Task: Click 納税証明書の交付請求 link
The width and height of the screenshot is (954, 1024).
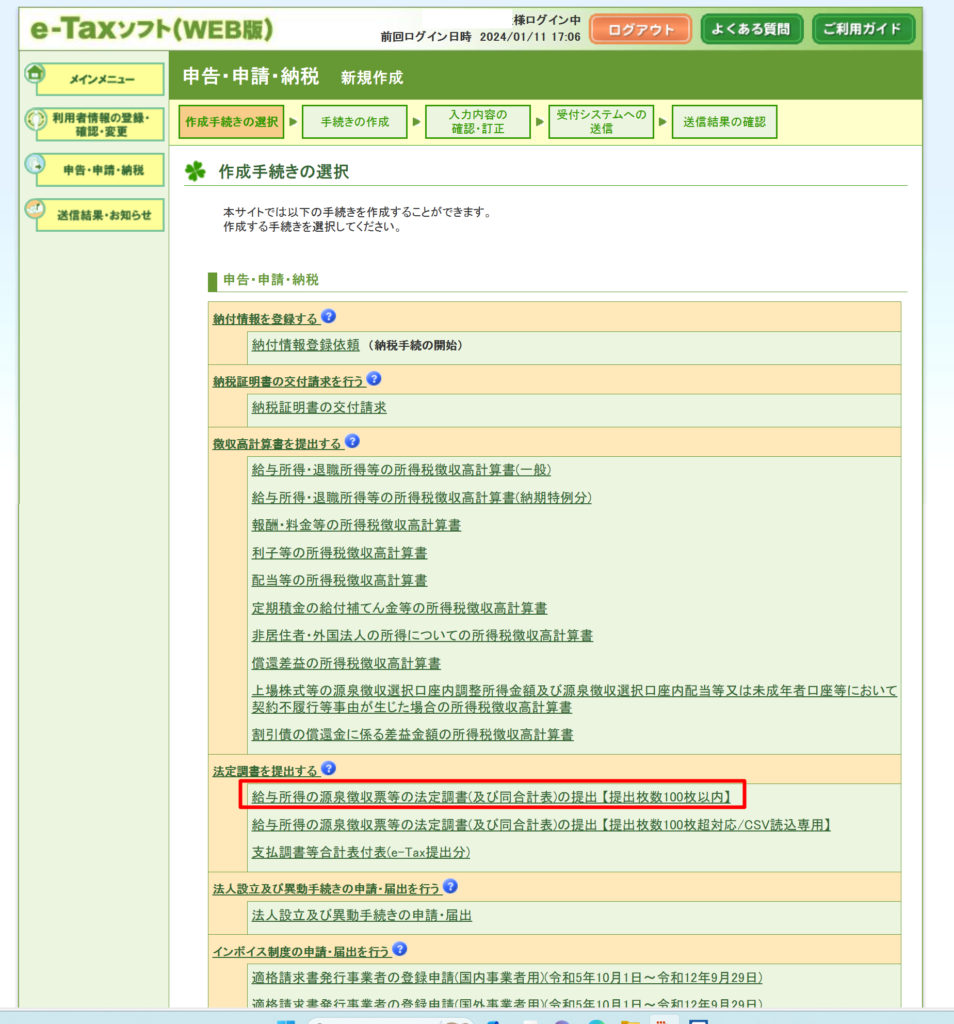Action: [x=319, y=408]
